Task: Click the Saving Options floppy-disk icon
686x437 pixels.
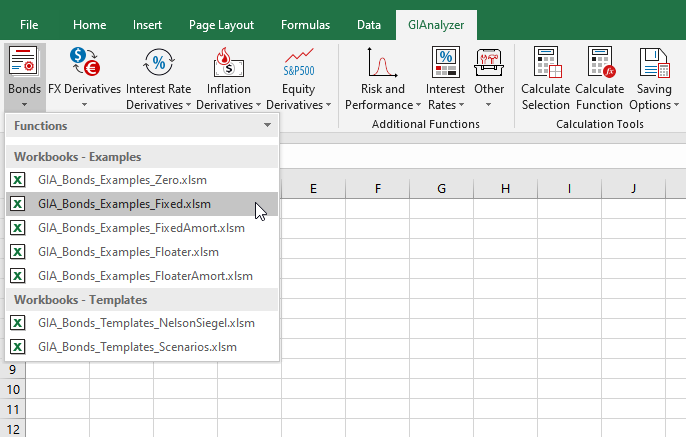Action: tap(654, 62)
